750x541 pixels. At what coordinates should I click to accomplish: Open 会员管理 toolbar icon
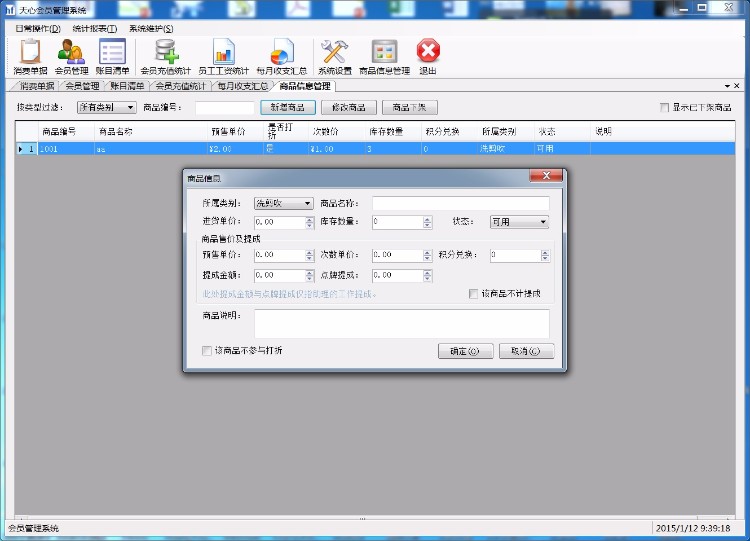pyautogui.click(x=71, y=56)
